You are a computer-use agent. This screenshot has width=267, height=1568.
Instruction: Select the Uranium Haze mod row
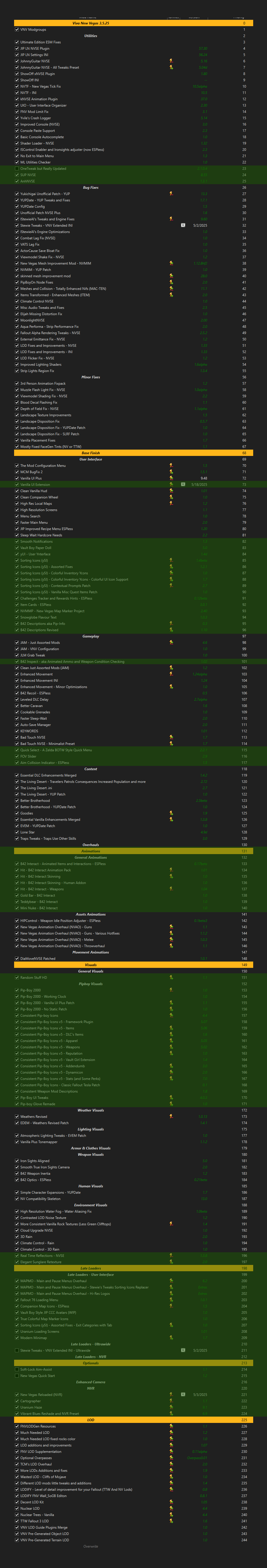click(133, 1407)
